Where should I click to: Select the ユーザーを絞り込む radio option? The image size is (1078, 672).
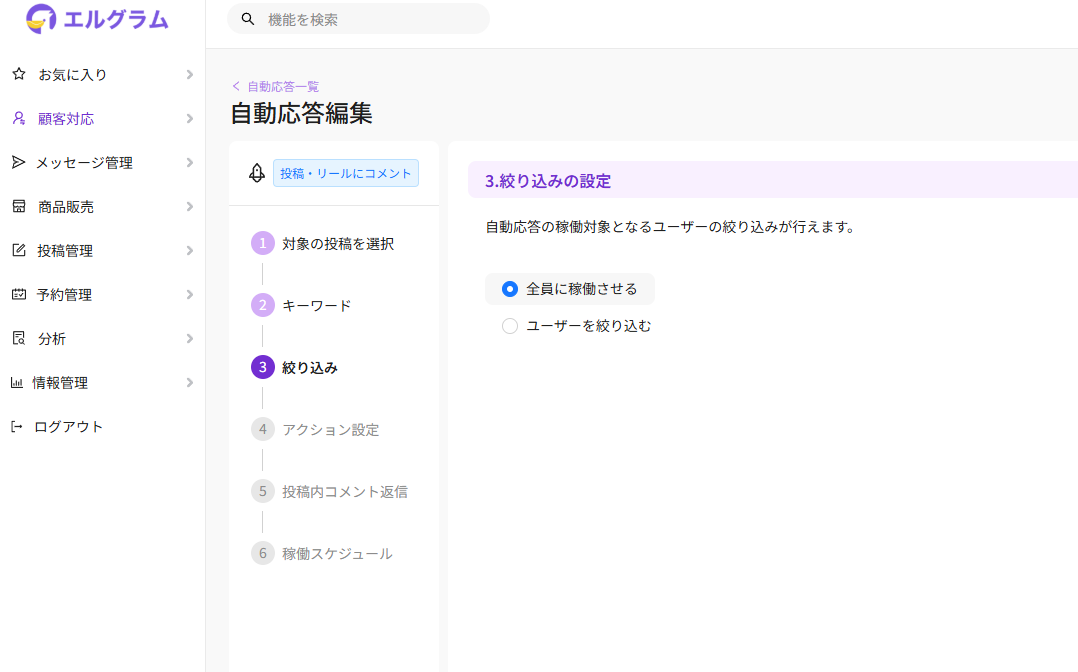510,326
